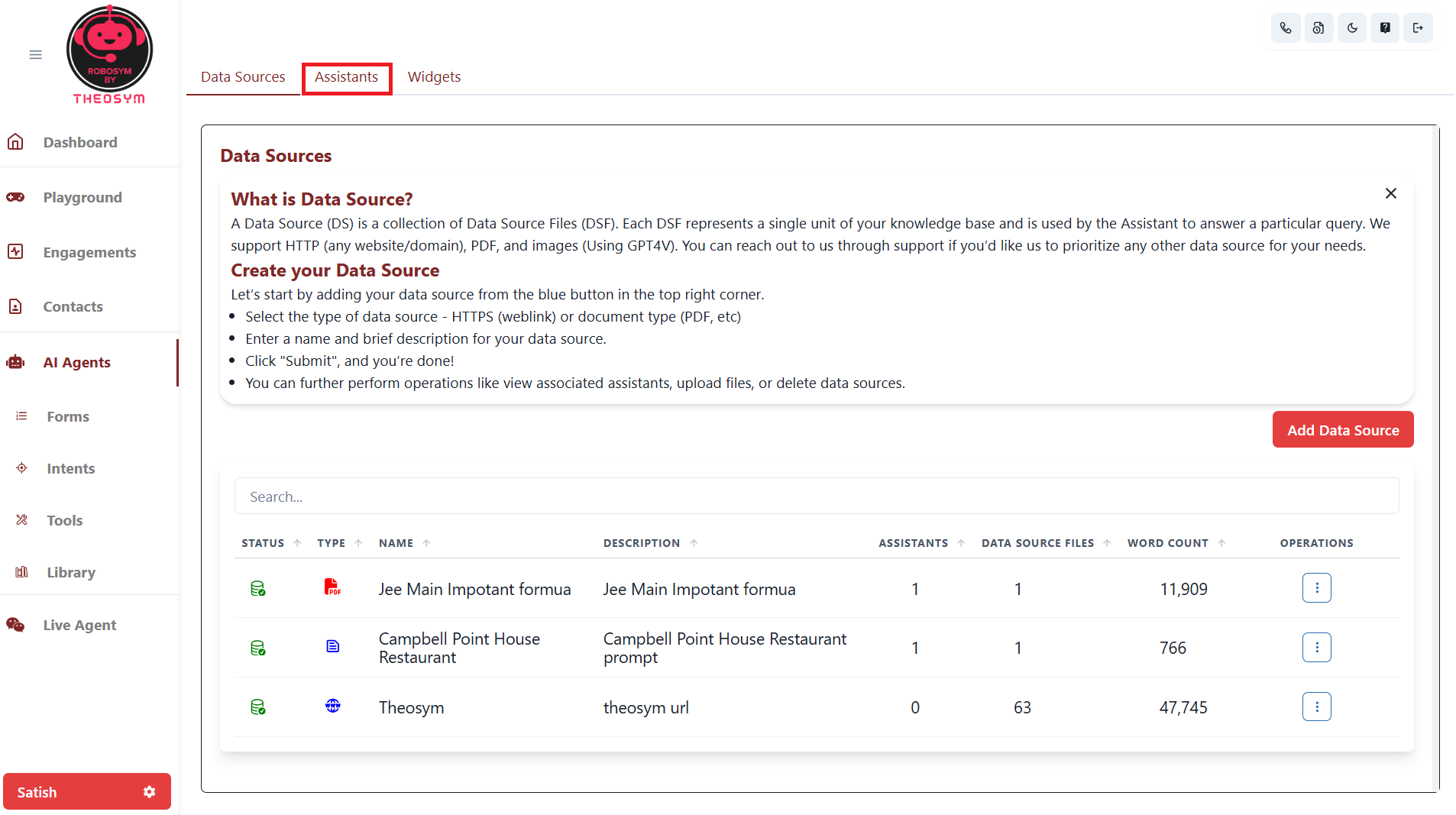The image size is (1456, 815).
Task: Click the AI Agents robot icon
Action: 15,362
